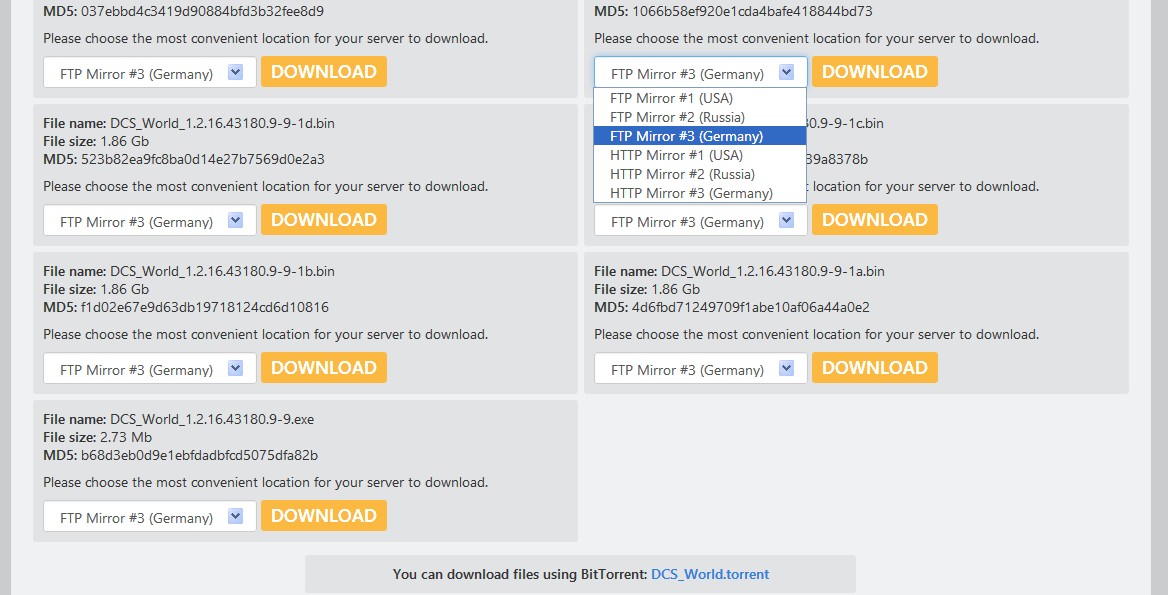Select HTTP Mirror #1 (USA) option
Screen dimensions: 1168x595
coord(699,155)
